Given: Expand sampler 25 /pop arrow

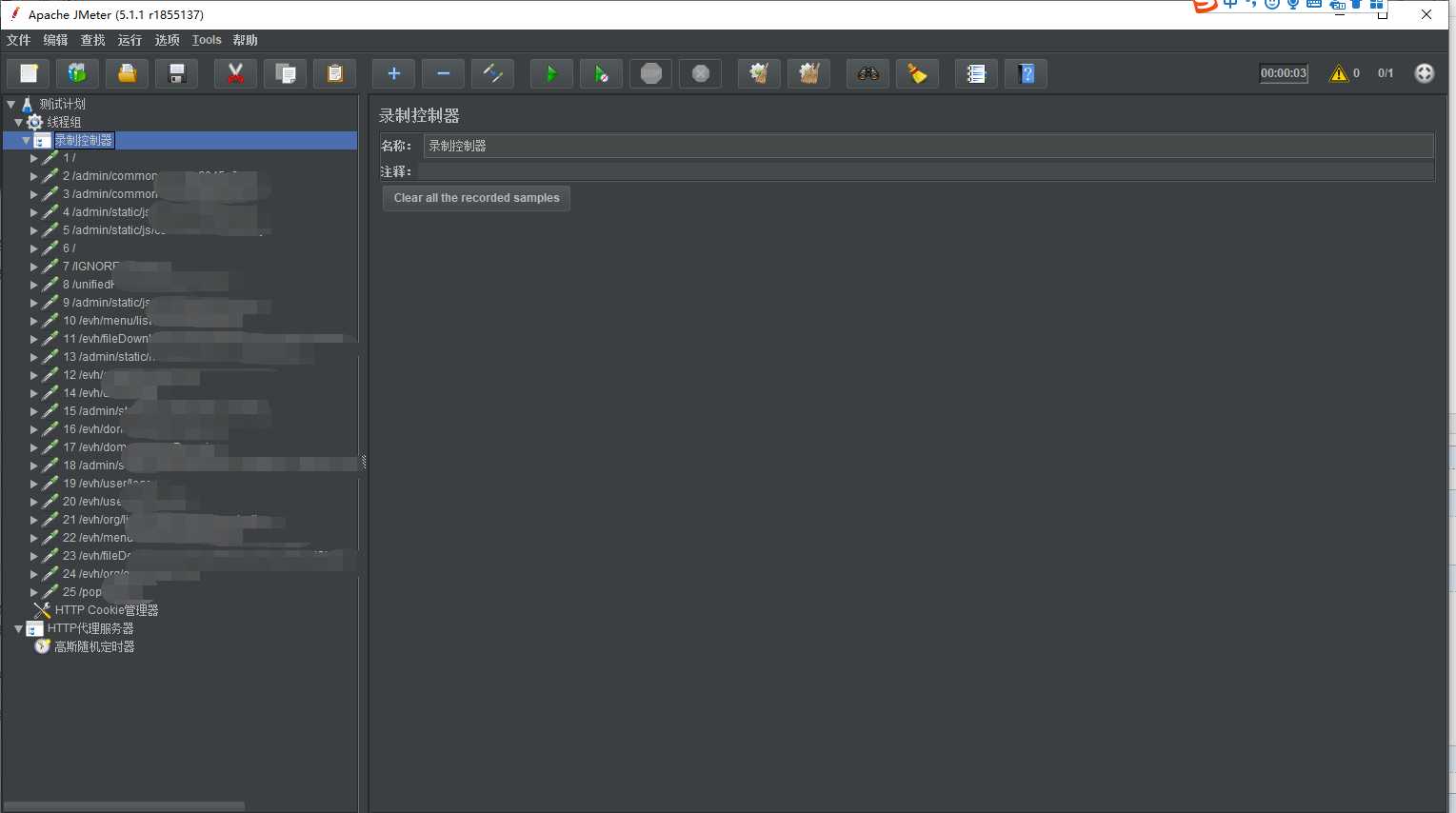Looking at the screenshot, I should point(33,592).
